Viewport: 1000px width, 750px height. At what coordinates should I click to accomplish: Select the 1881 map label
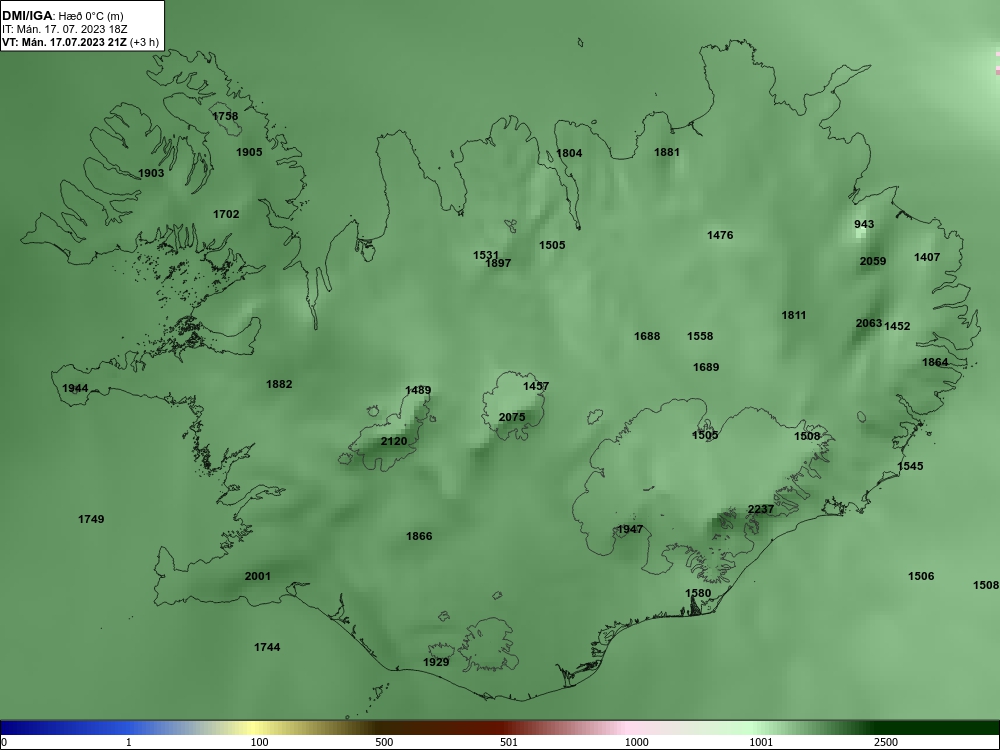tap(667, 152)
